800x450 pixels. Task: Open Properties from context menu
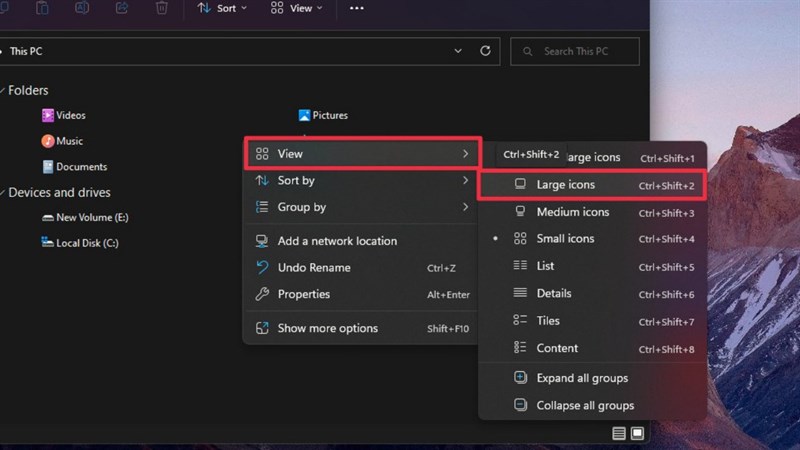[x=363, y=294]
